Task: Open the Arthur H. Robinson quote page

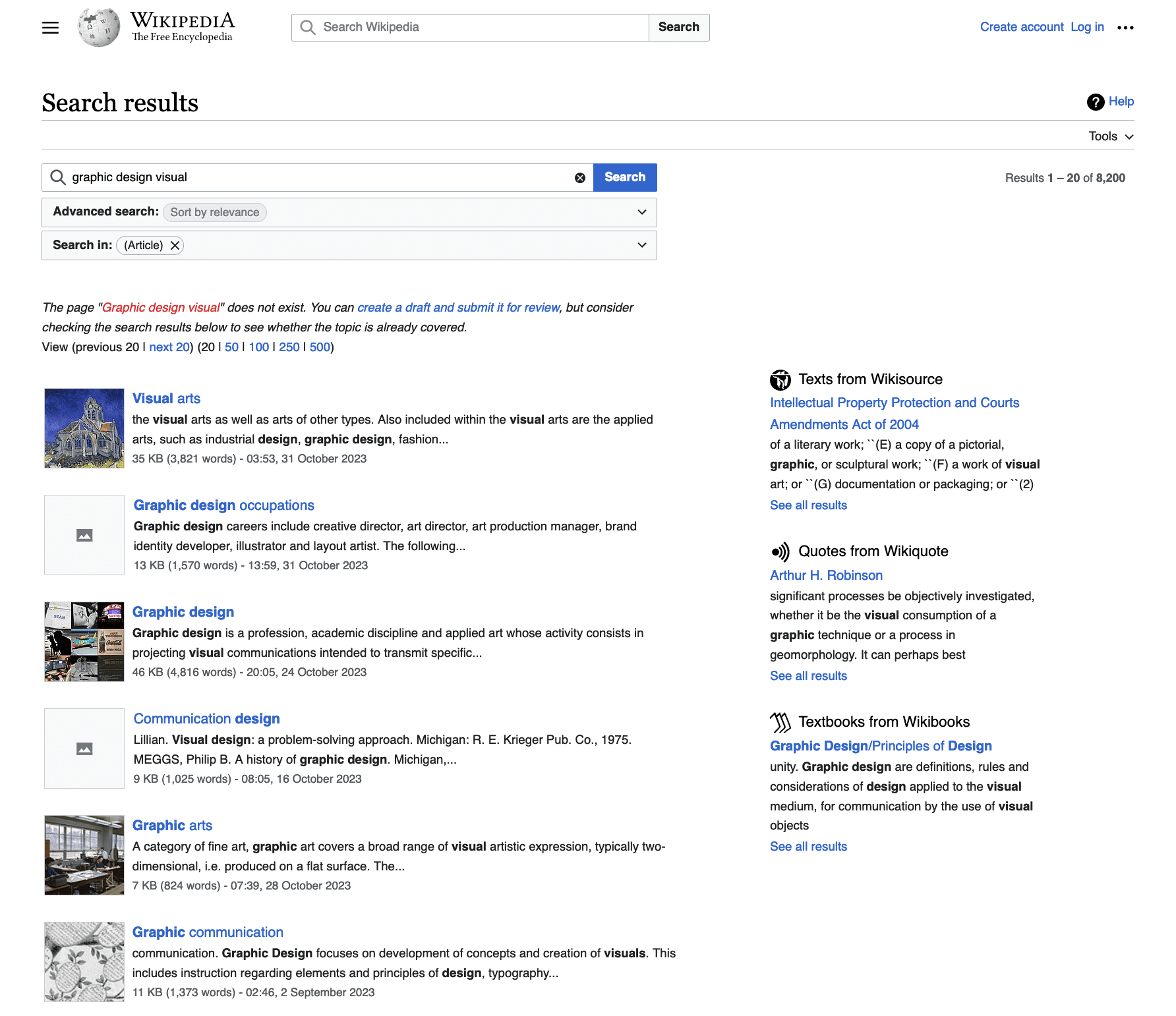Action: 826,575
